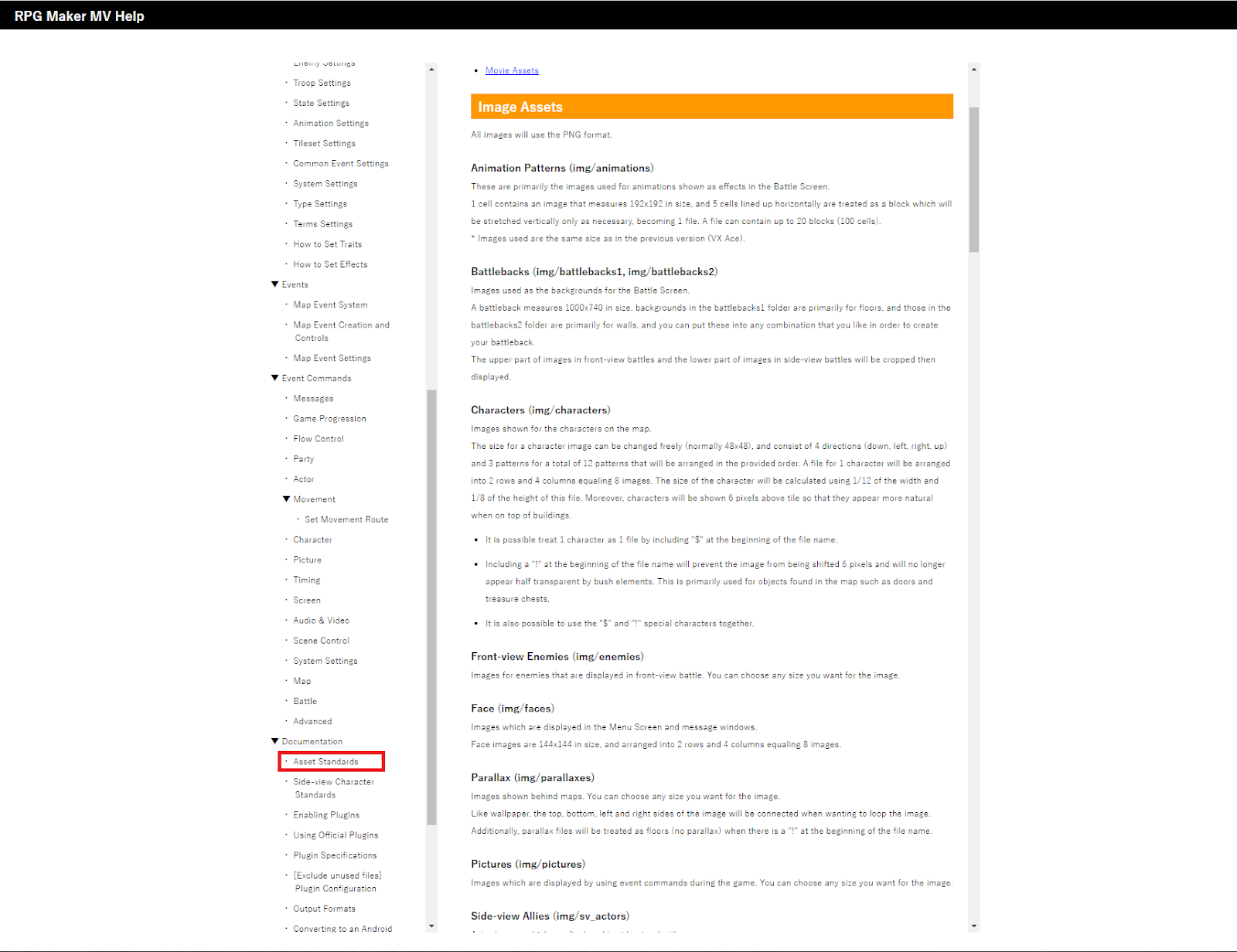The image size is (1237, 952).
Task: Click content pane scrollbar up arrow
Action: pos(974,70)
